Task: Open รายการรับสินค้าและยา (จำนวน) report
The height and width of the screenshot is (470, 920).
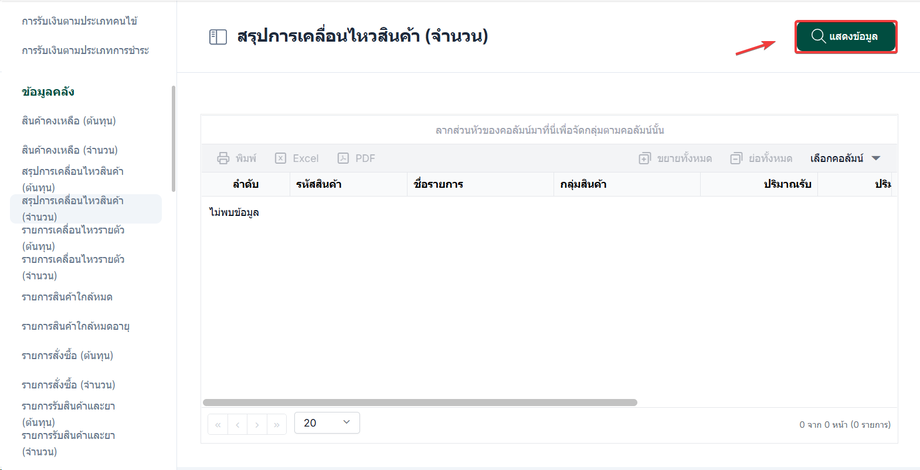Action: (67, 443)
